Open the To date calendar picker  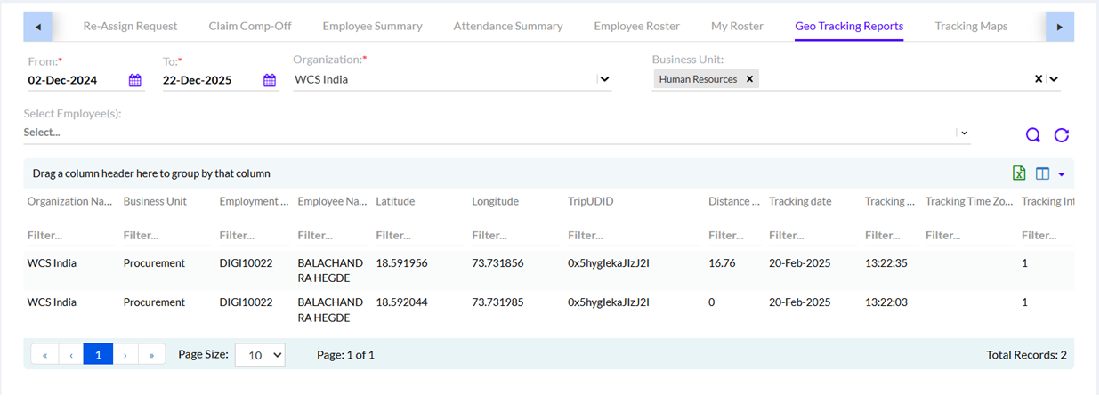[269, 81]
